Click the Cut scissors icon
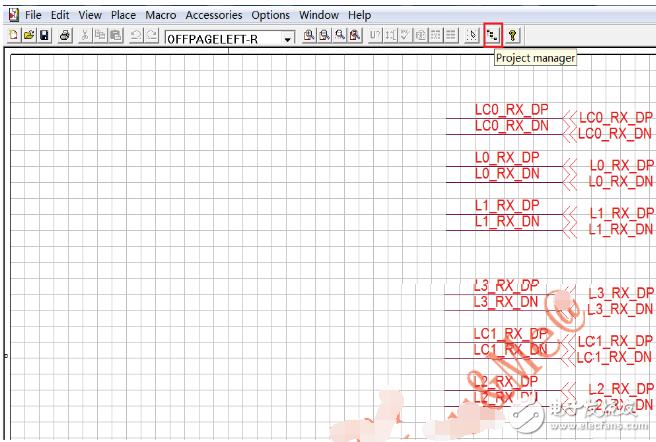 pos(85,35)
